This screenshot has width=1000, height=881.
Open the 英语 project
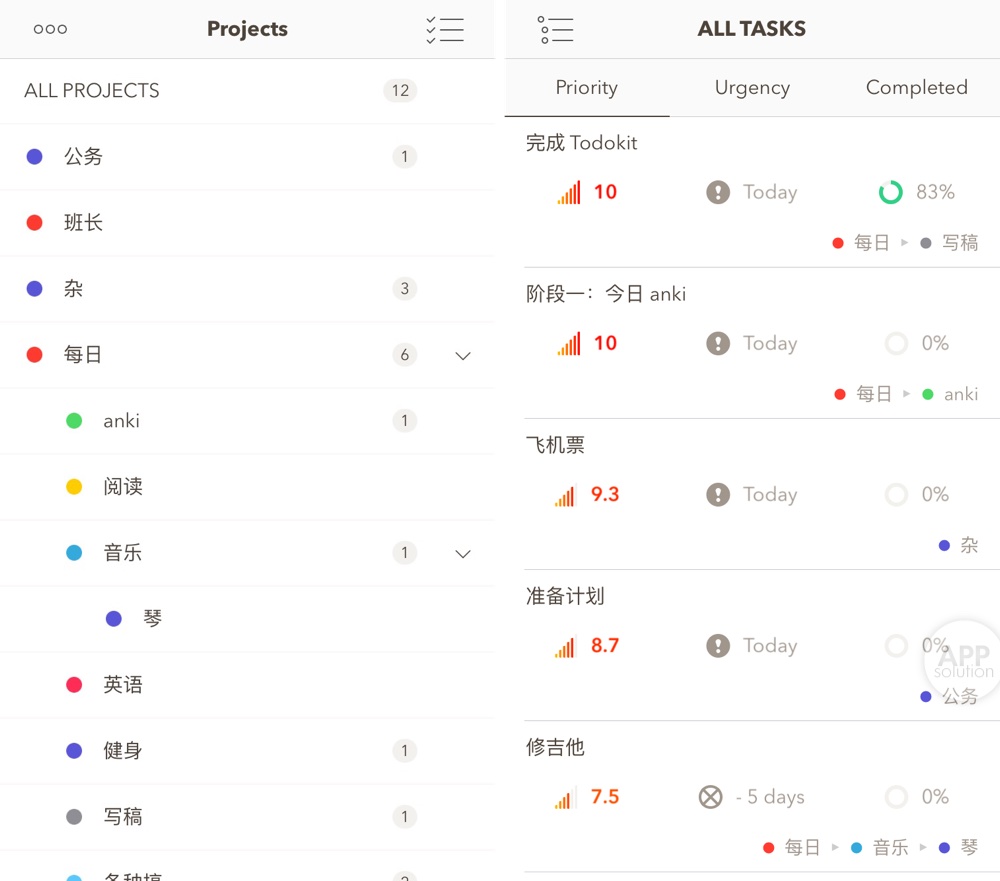point(123,685)
